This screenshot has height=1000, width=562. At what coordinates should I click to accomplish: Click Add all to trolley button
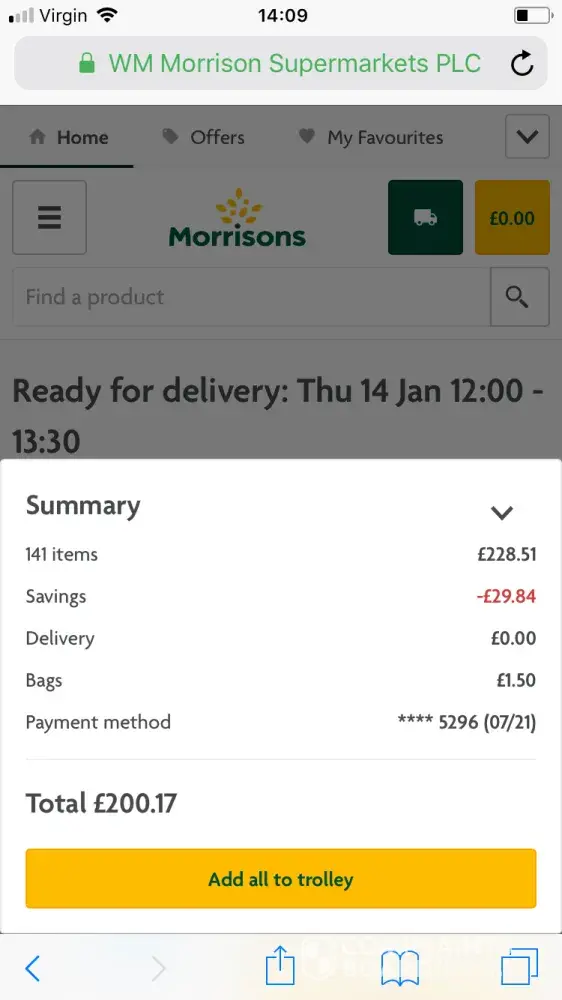[x=281, y=878]
